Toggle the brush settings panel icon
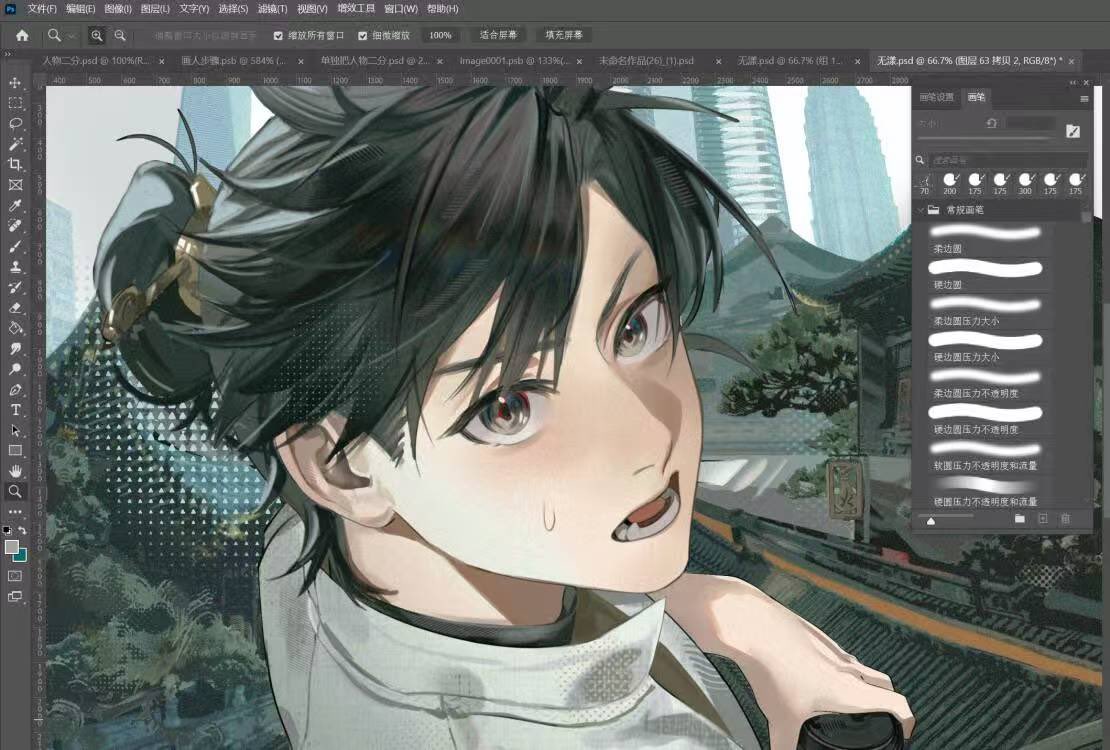 click(x=1073, y=130)
